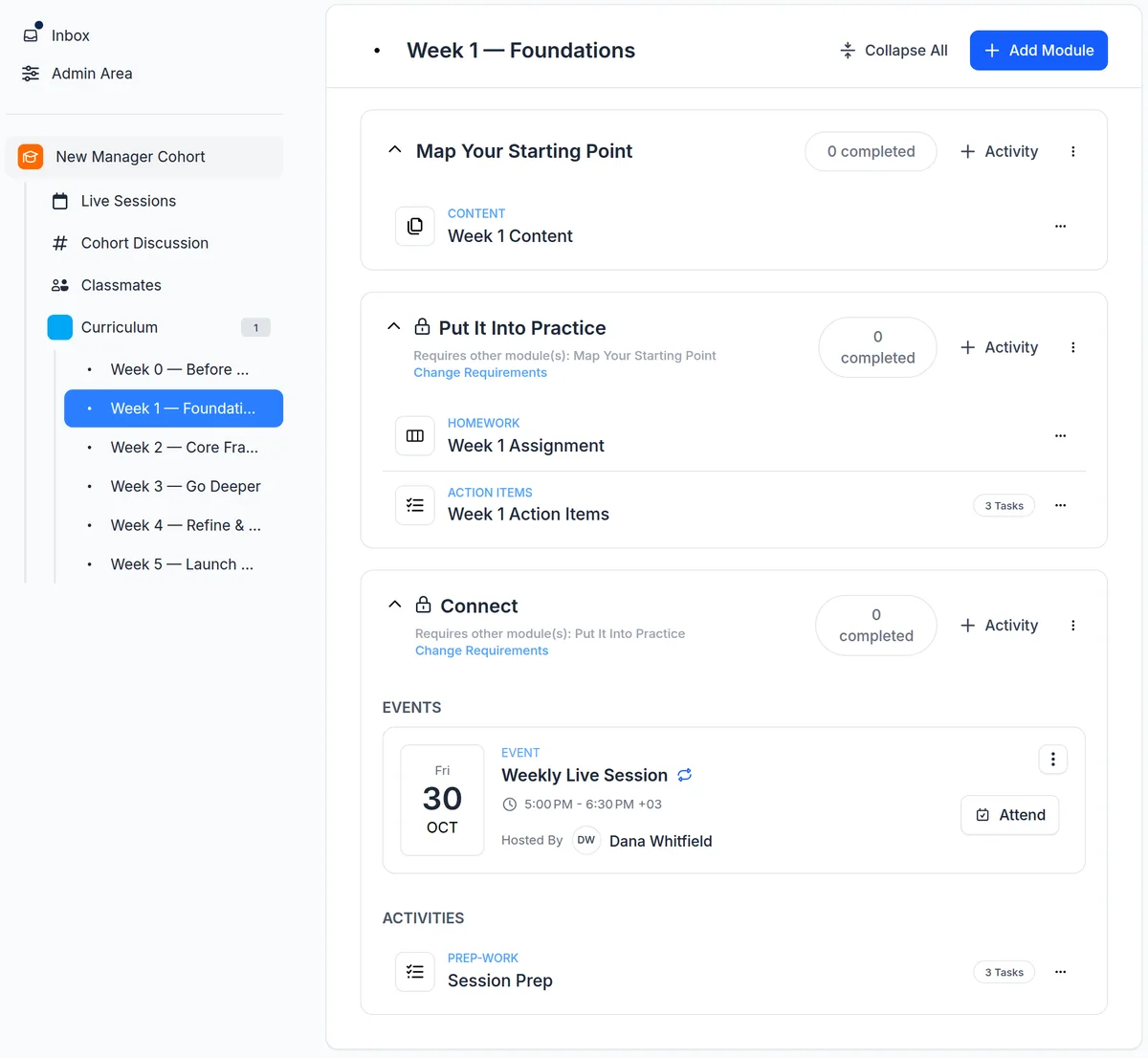
Task: Open the Week 1 Content item
Action: click(510, 236)
